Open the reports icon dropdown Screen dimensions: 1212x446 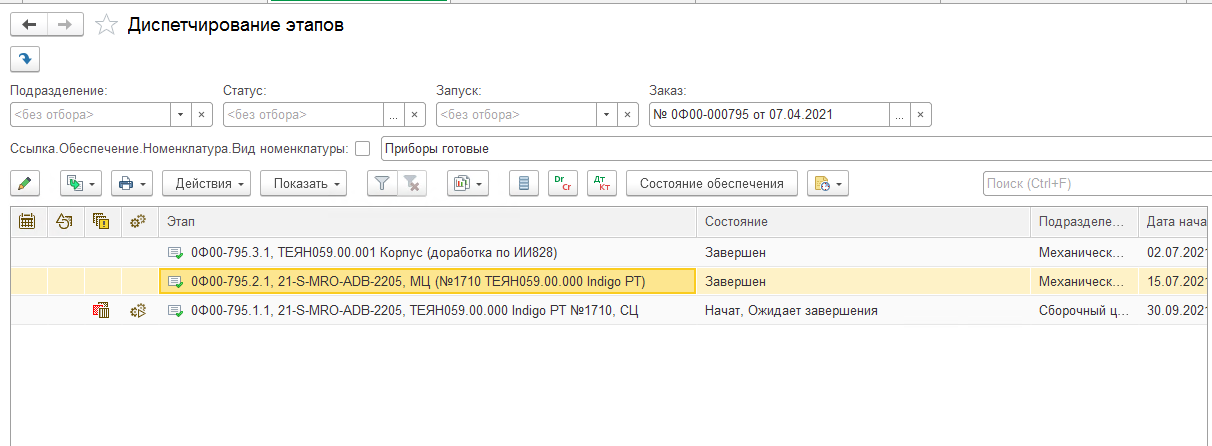point(467,184)
